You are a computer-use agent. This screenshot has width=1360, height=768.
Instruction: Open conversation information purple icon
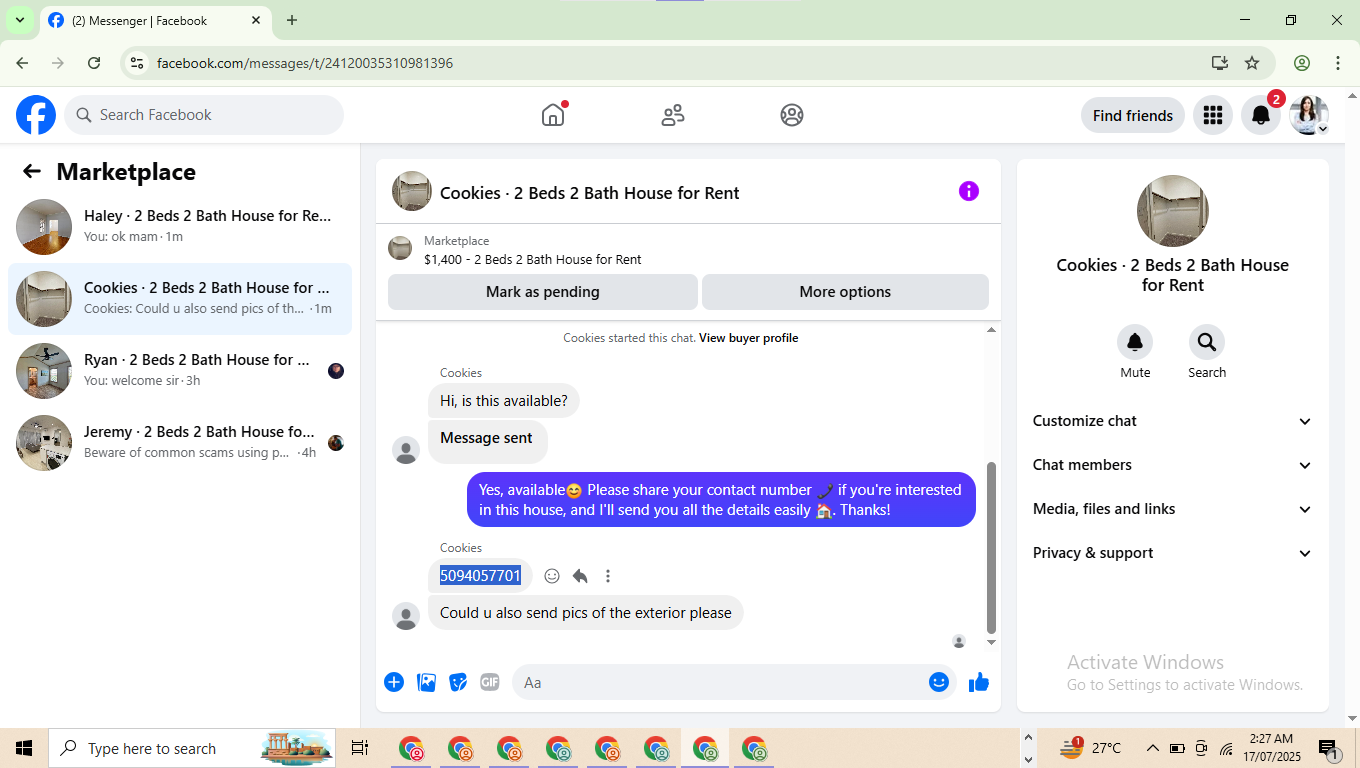click(x=969, y=191)
